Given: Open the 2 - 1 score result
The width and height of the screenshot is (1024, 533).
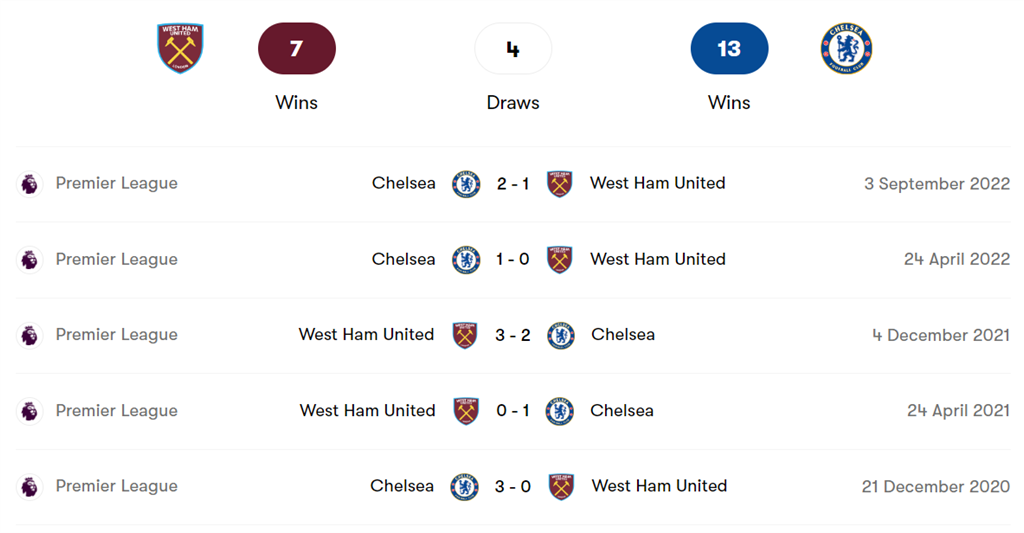Looking at the screenshot, I should [513, 184].
